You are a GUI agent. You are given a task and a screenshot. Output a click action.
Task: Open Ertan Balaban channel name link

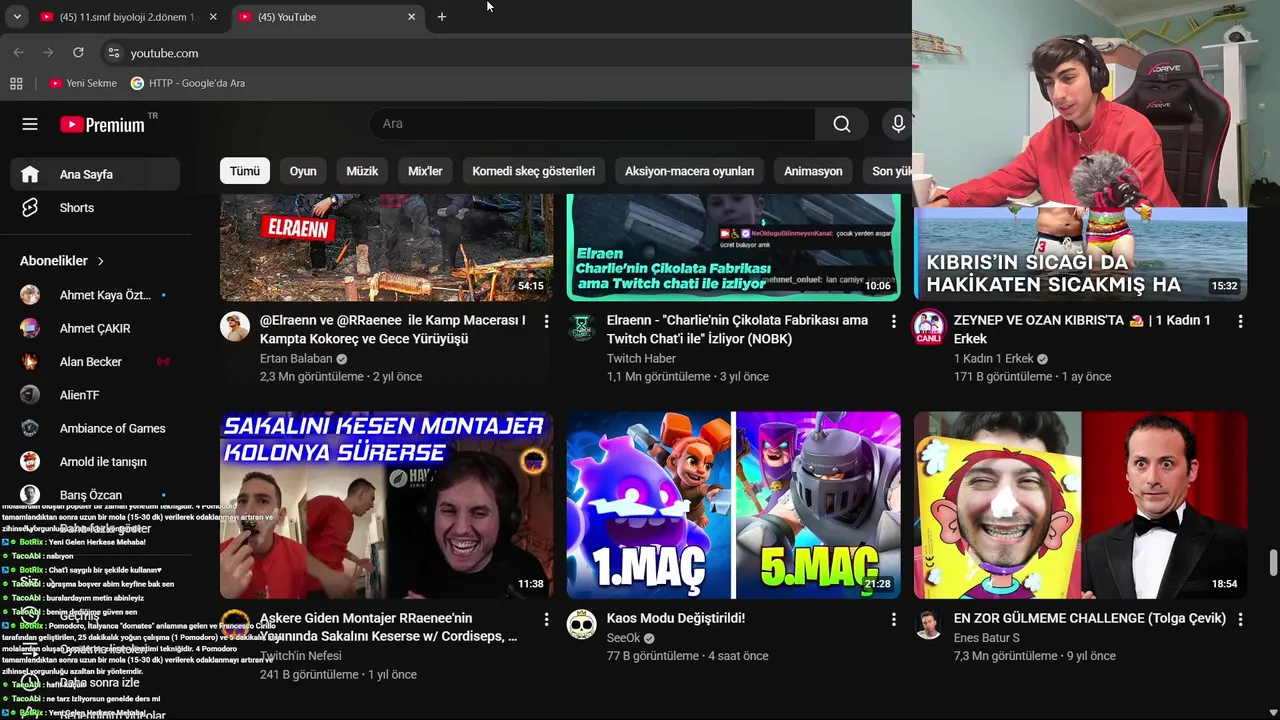296,358
